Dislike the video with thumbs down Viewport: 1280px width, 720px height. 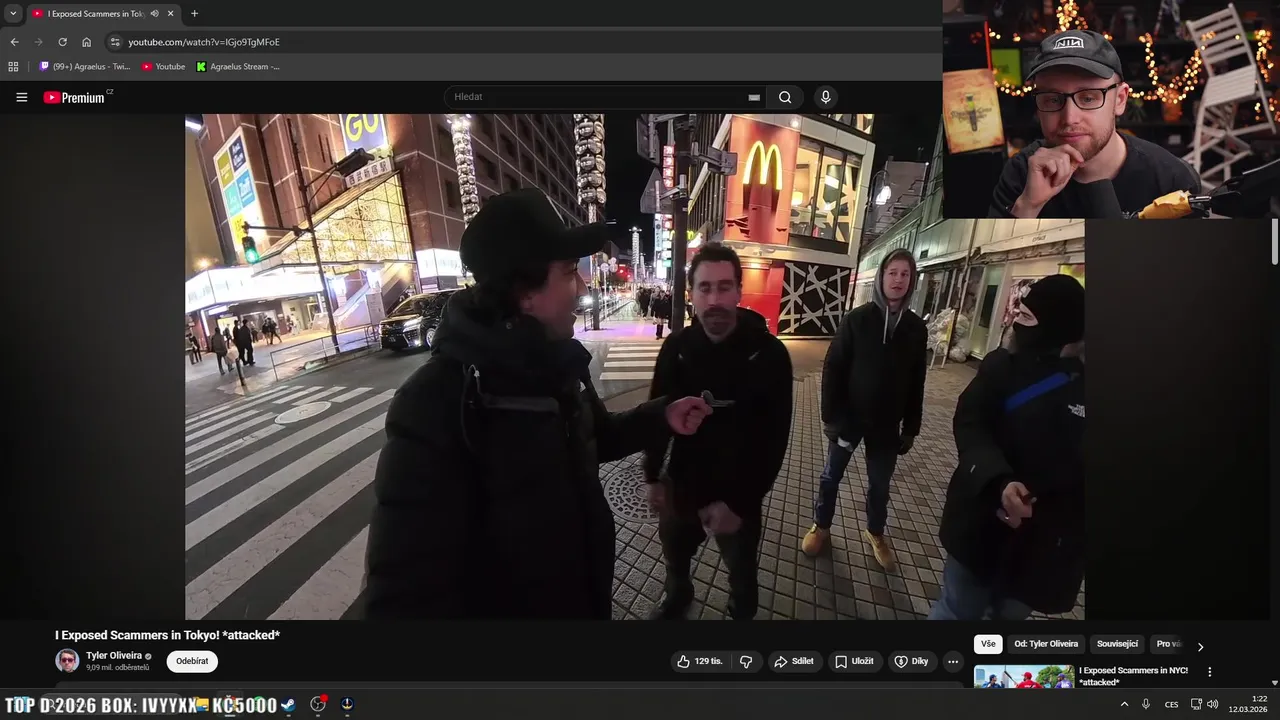click(x=746, y=661)
